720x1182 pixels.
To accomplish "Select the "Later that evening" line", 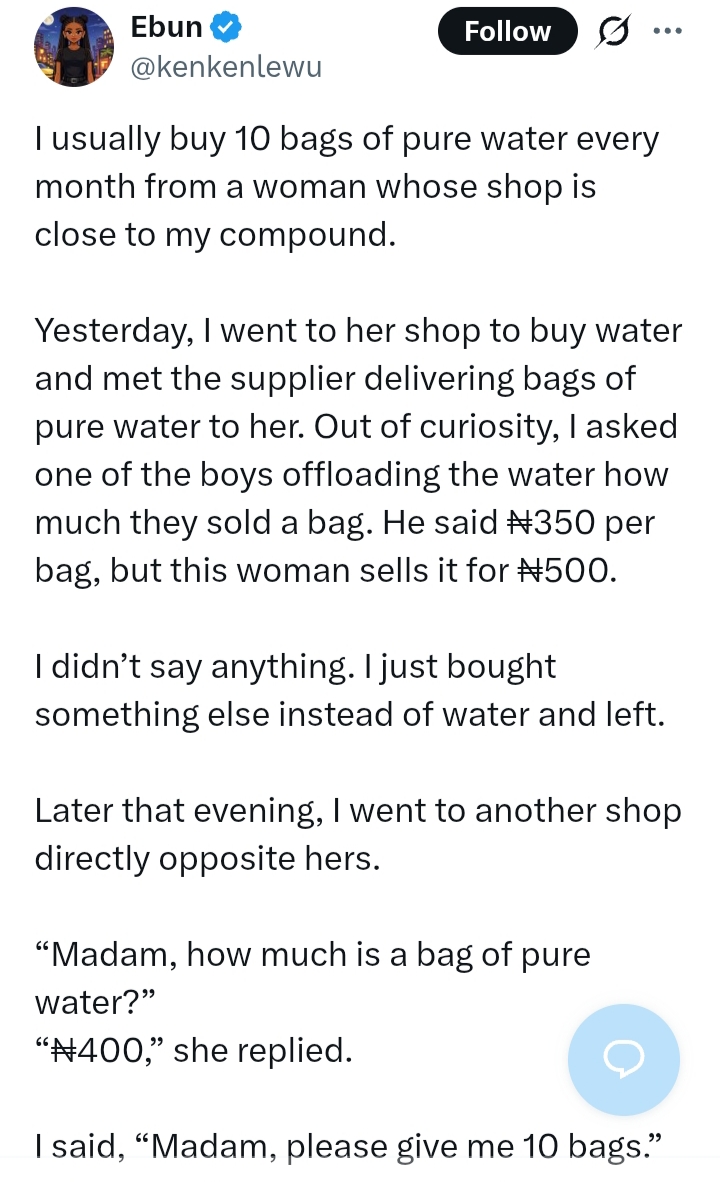I will click(357, 810).
